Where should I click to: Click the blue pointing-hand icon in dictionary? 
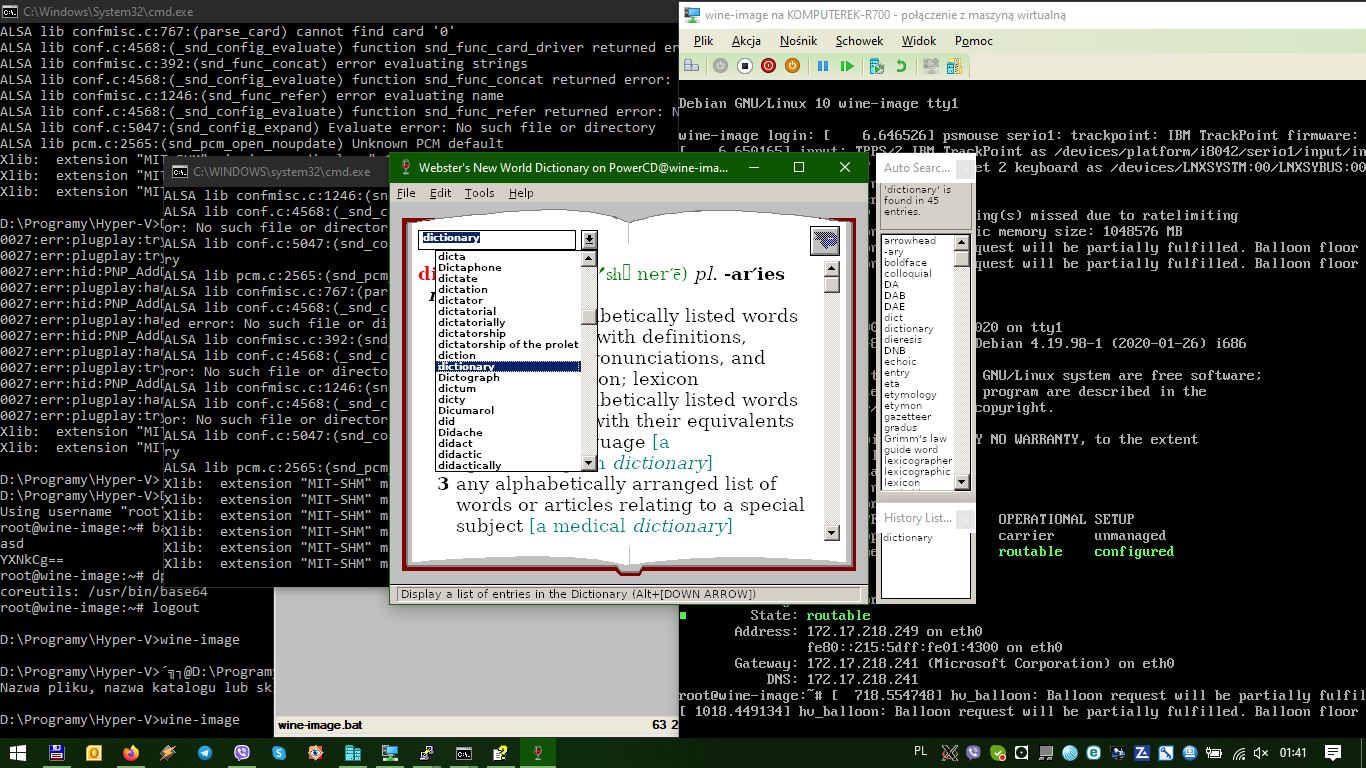[x=825, y=241]
